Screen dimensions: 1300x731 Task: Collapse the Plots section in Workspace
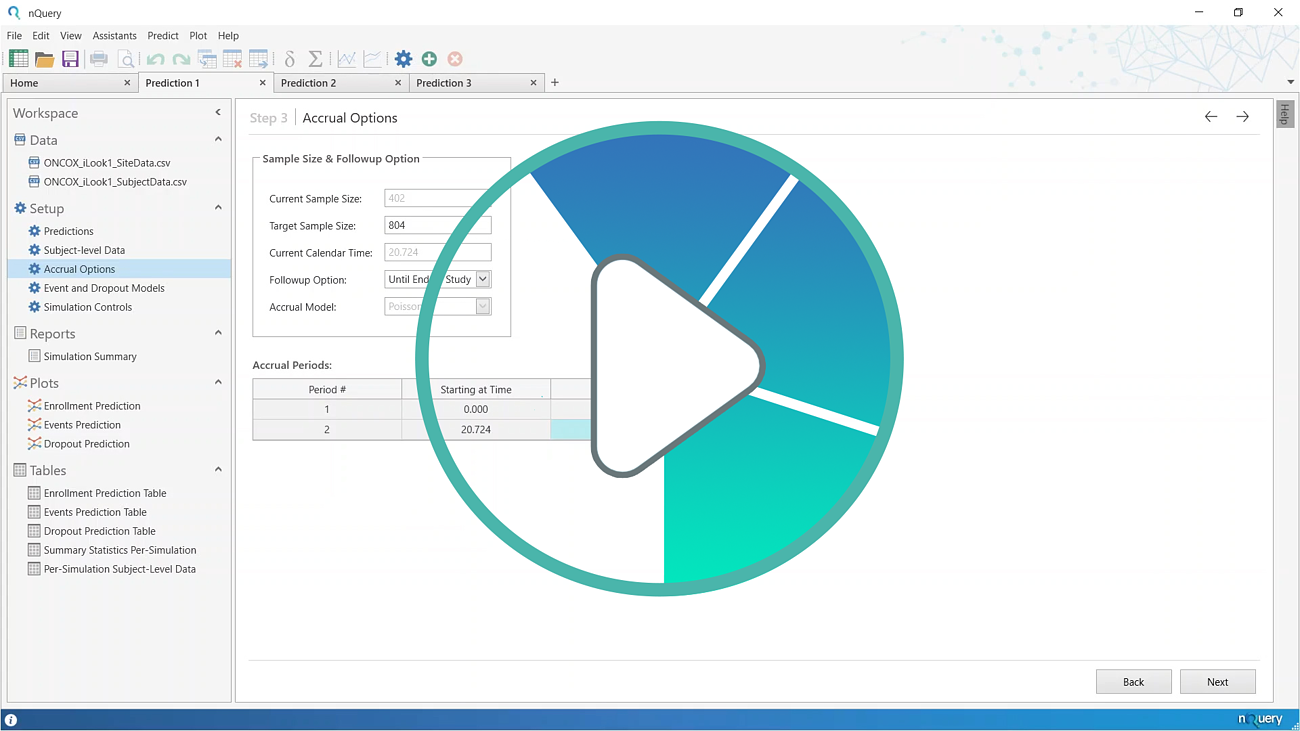pyautogui.click(x=218, y=383)
